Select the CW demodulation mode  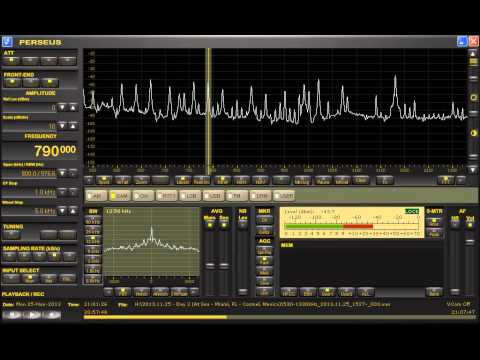pos(143,196)
